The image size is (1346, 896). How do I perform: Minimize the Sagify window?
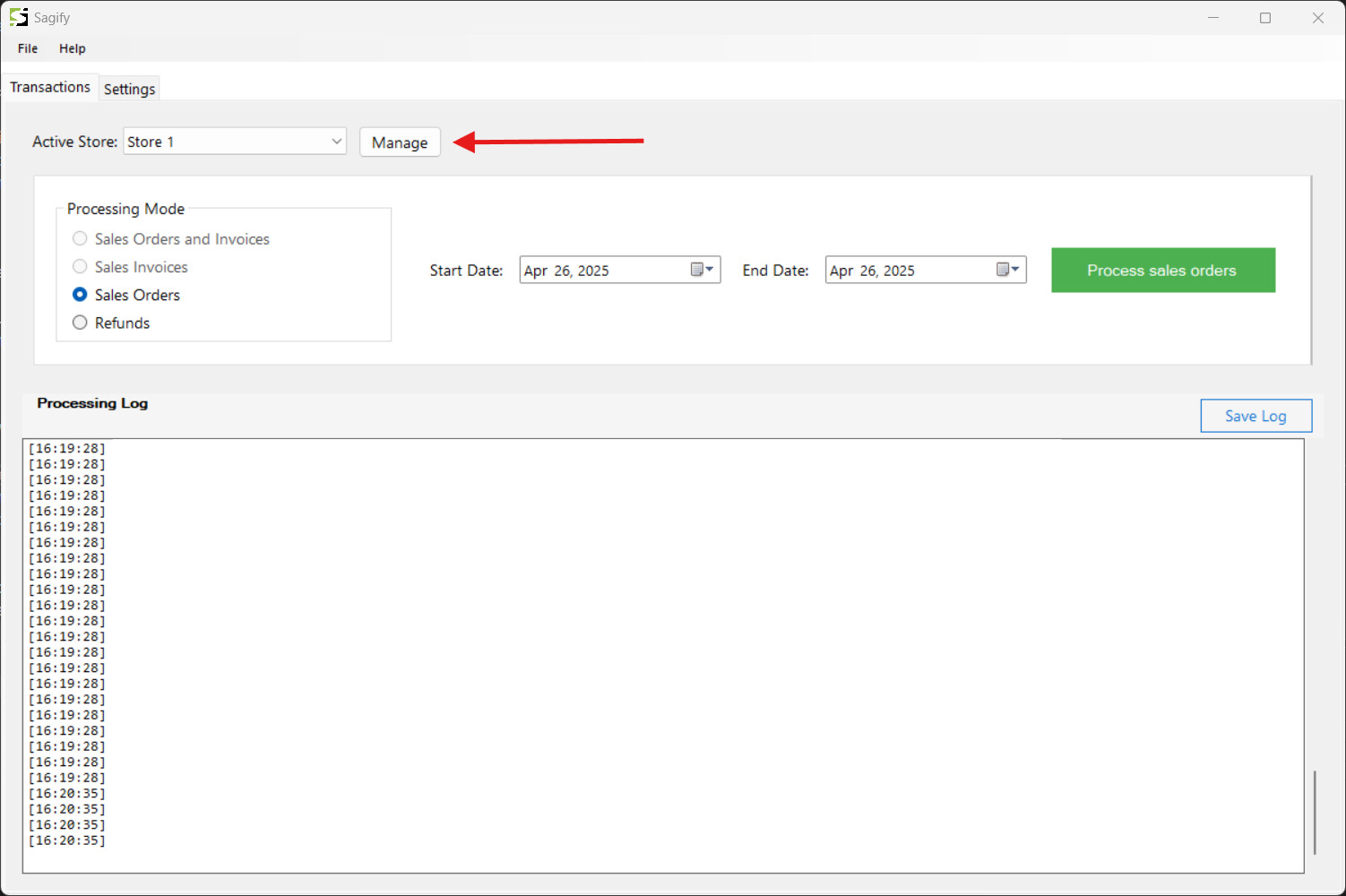pyautogui.click(x=1213, y=18)
